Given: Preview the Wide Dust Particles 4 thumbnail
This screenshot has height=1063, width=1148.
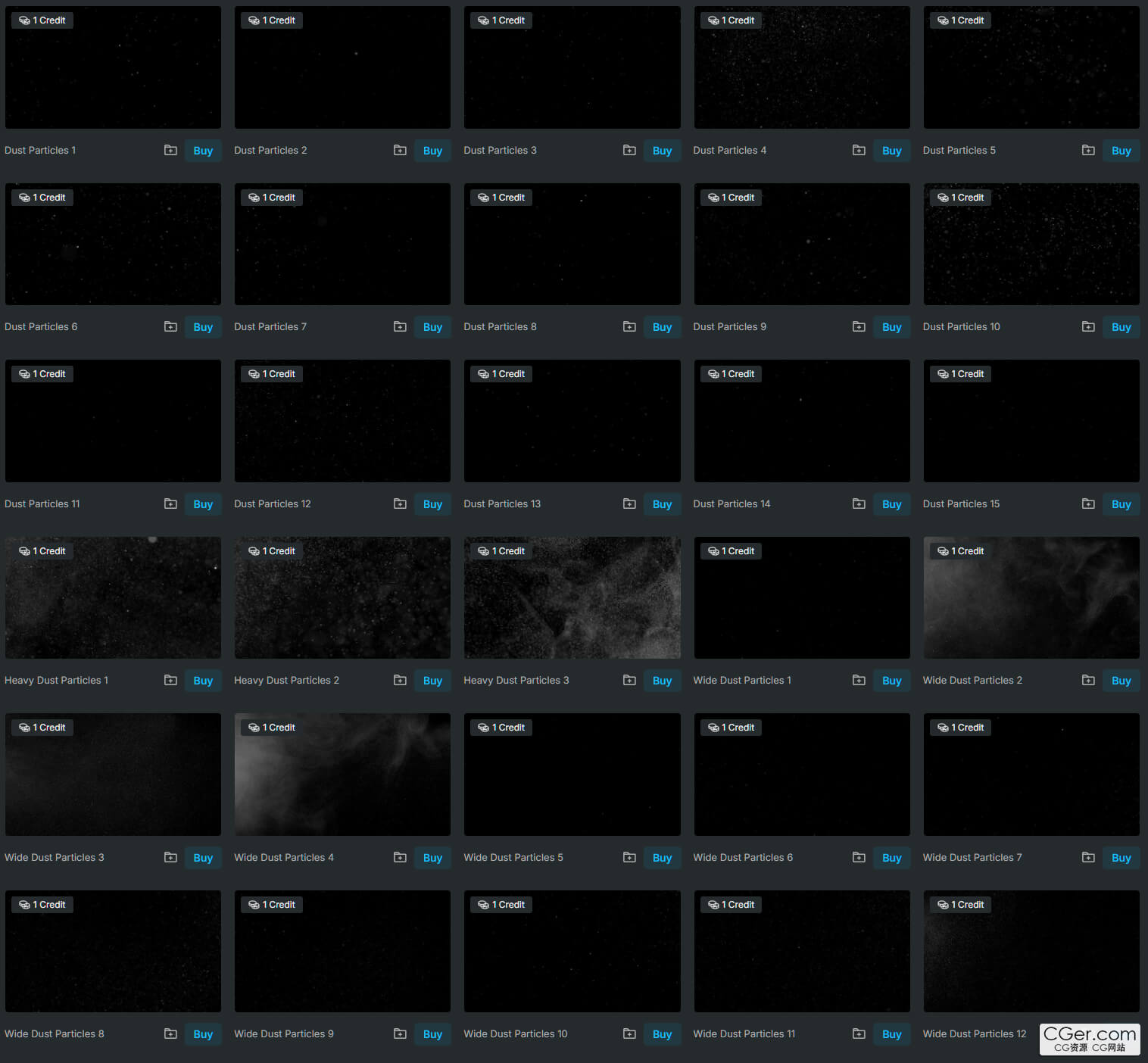Looking at the screenshot, I should click(x=342, y=775).
